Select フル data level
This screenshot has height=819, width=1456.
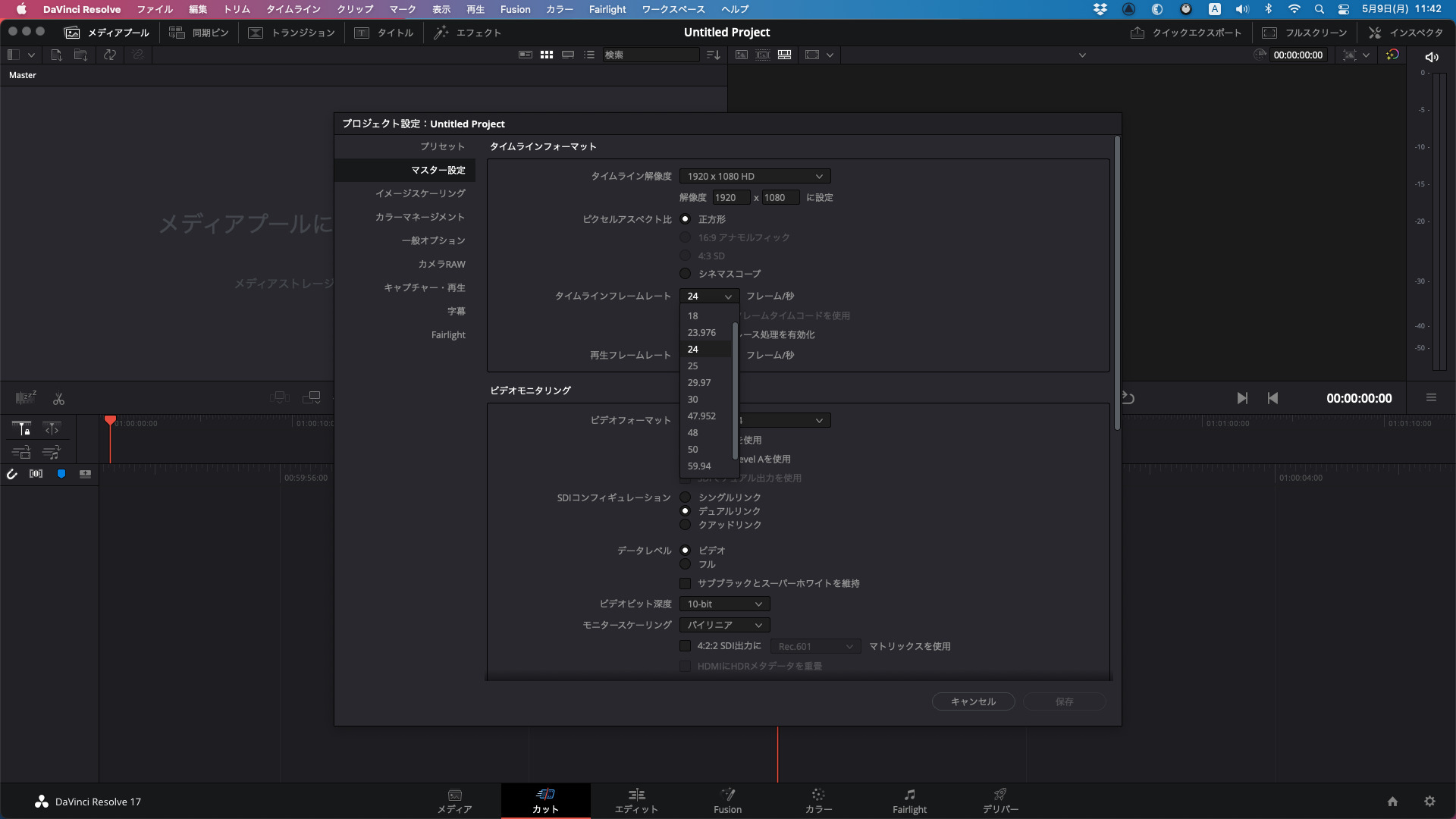pos(685,564)
